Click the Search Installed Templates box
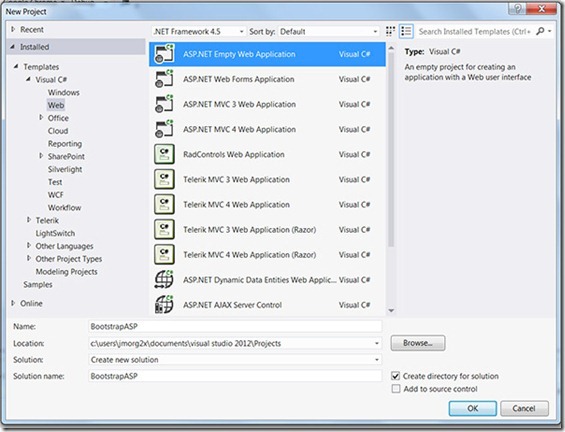The image size is (565, 432). [475, 31]
